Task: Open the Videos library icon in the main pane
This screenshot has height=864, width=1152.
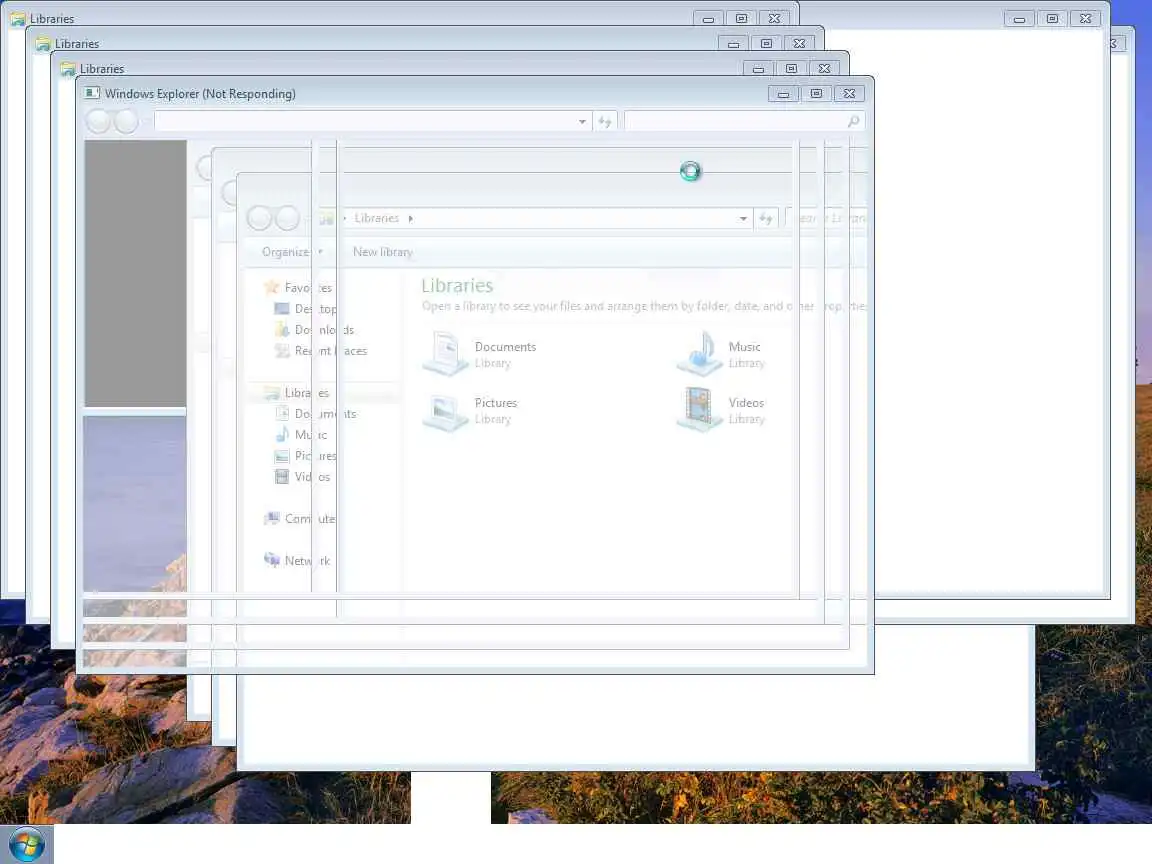Action: (x=699, y=409)
